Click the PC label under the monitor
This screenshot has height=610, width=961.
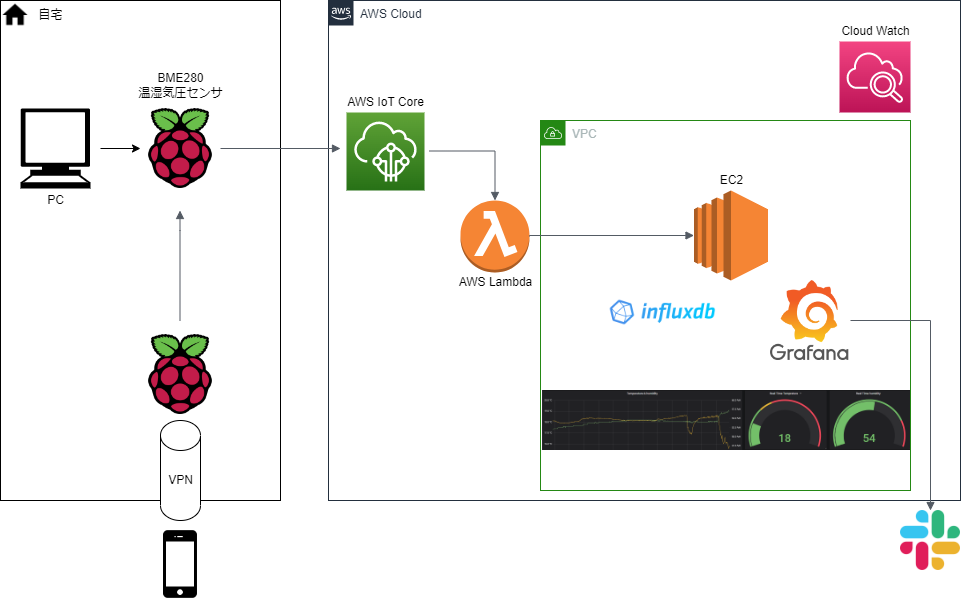pos(55,200)
